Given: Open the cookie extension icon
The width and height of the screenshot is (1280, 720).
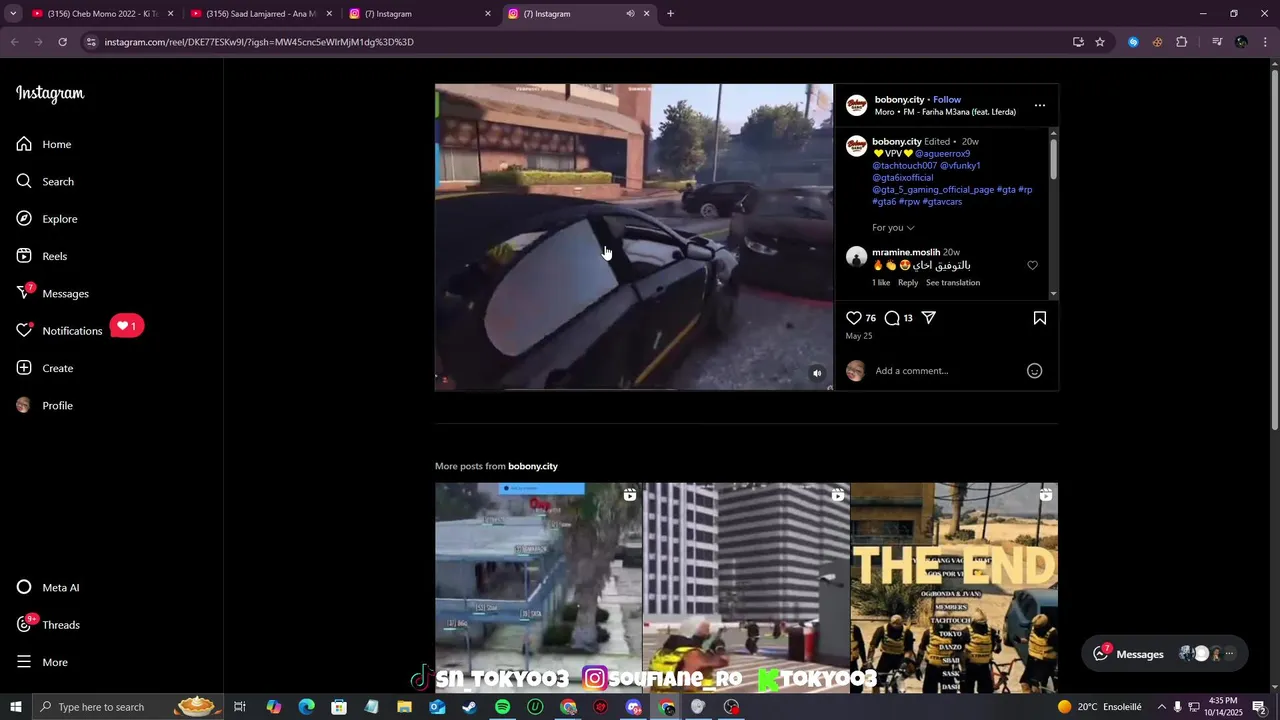Looking at the screenshot, I should (1157, 42).
